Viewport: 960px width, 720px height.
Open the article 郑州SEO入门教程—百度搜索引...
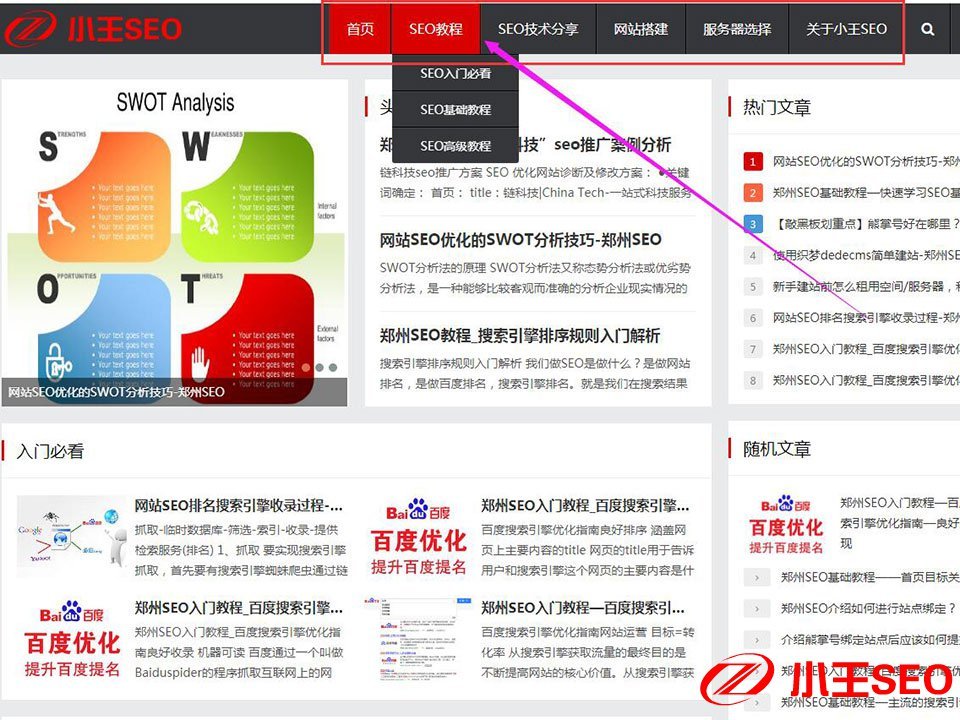[x=582, y=608]
